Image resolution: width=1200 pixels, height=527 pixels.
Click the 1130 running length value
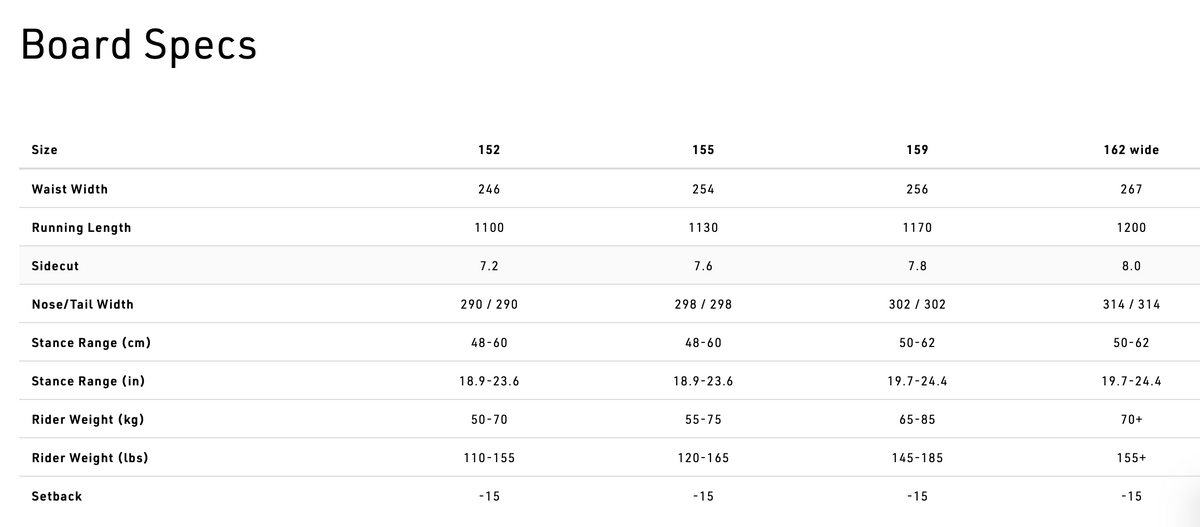[703, 228]
